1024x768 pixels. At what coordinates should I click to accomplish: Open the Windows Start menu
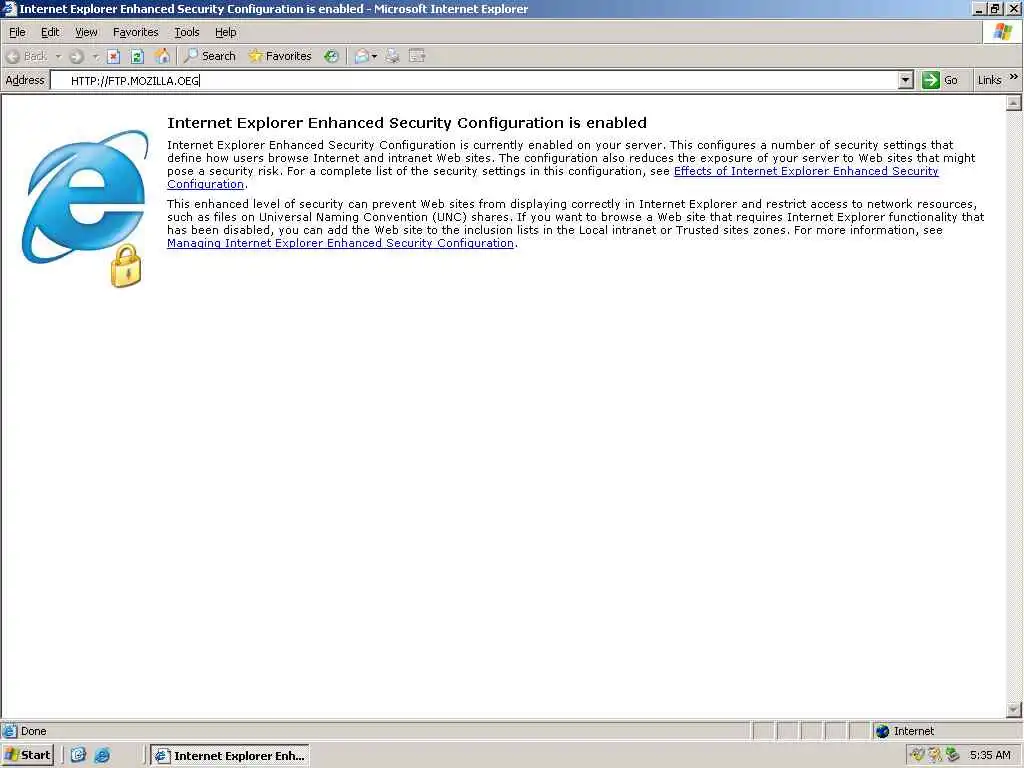click(x=27, y=756)
